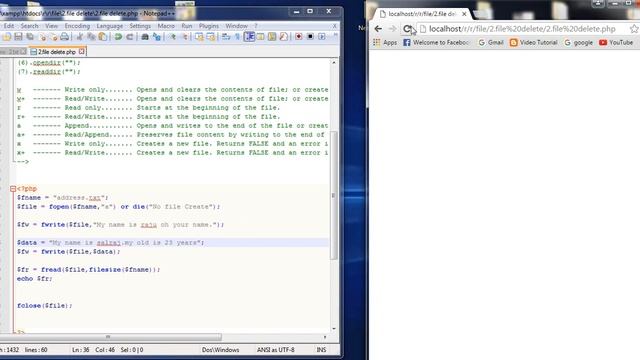Click the Chrome address bar URL

pos(522,29)
